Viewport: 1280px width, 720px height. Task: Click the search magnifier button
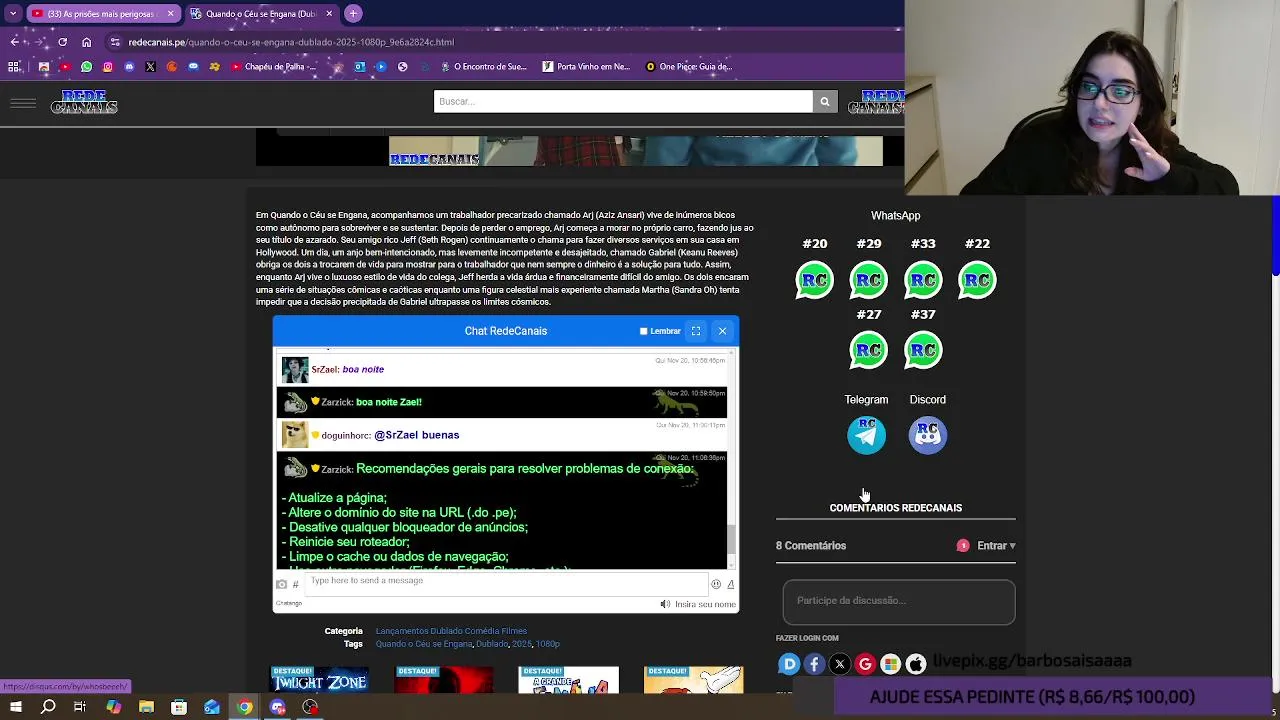(x=825, y=101)
